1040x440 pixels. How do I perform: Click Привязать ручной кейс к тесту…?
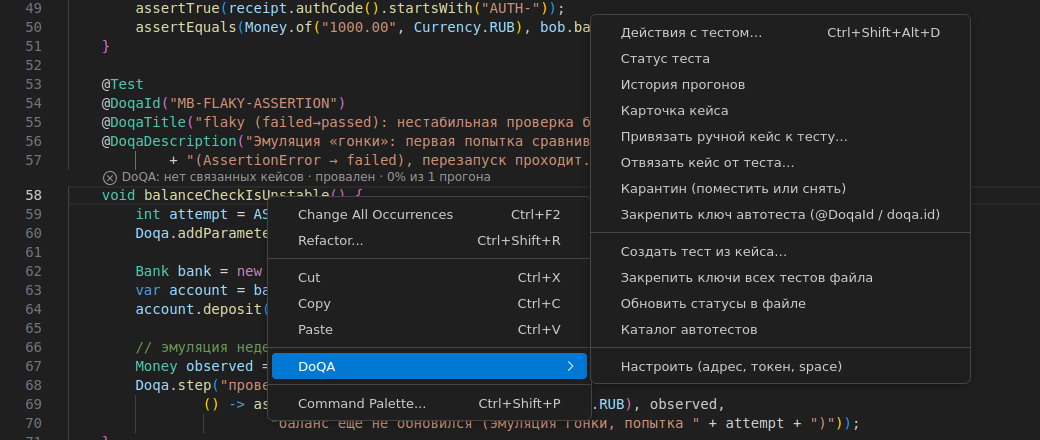click(x=780, y=137)
